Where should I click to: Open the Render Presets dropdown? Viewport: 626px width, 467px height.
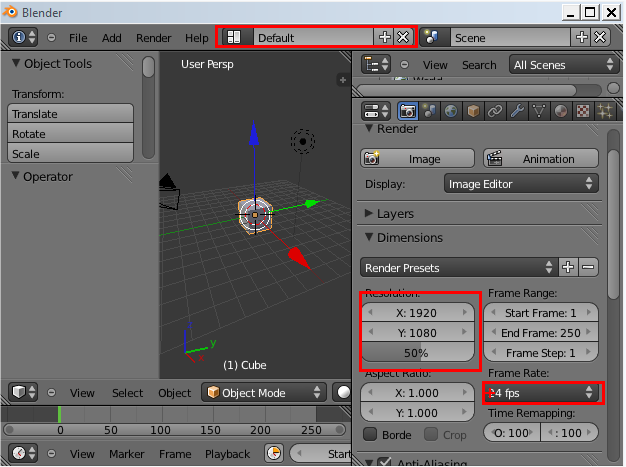pos(458,267)
